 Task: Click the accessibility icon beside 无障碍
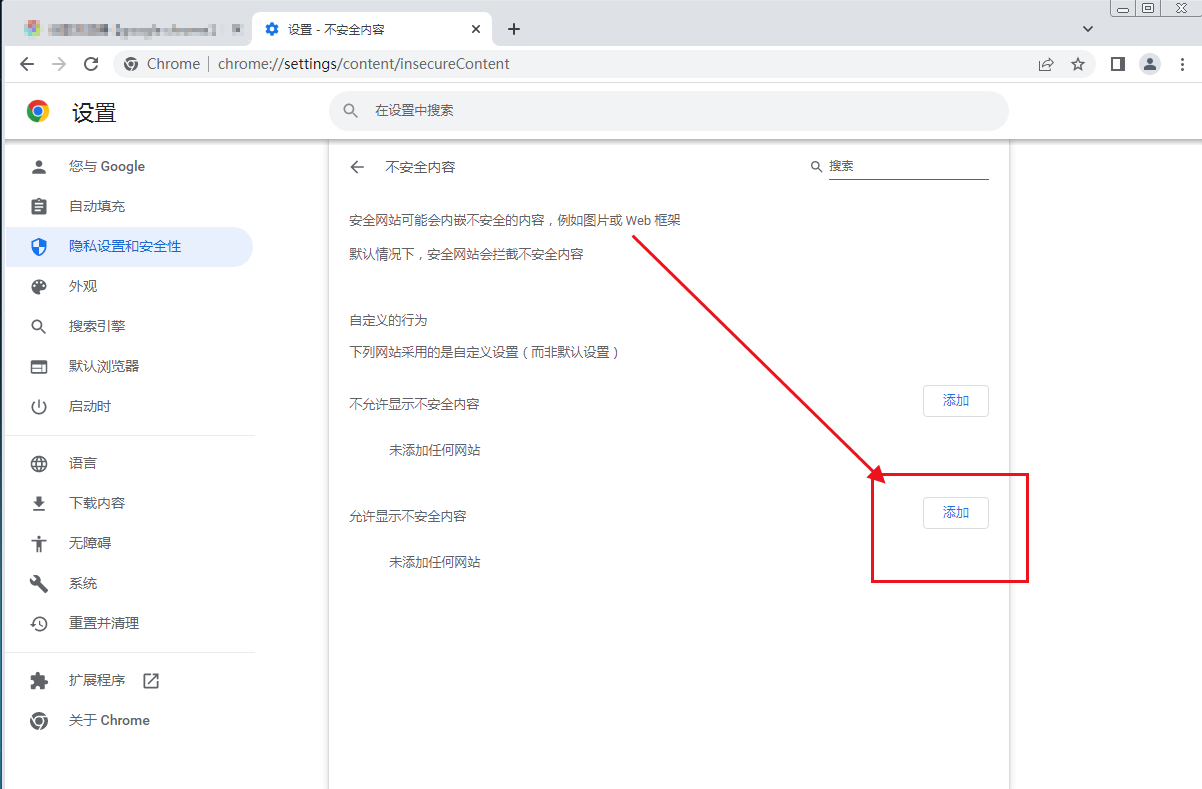pyautogui.click(x=39, y=543)
